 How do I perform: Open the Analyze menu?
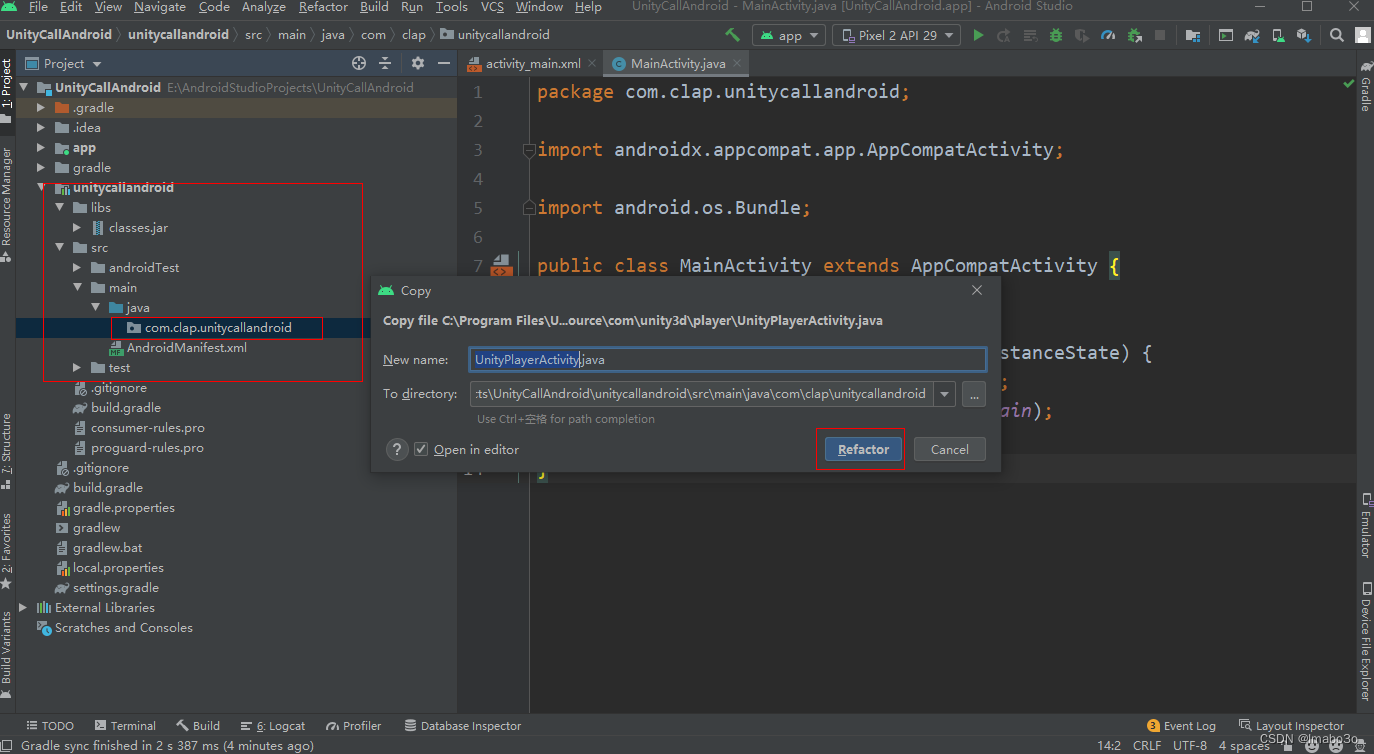point(264,7)
